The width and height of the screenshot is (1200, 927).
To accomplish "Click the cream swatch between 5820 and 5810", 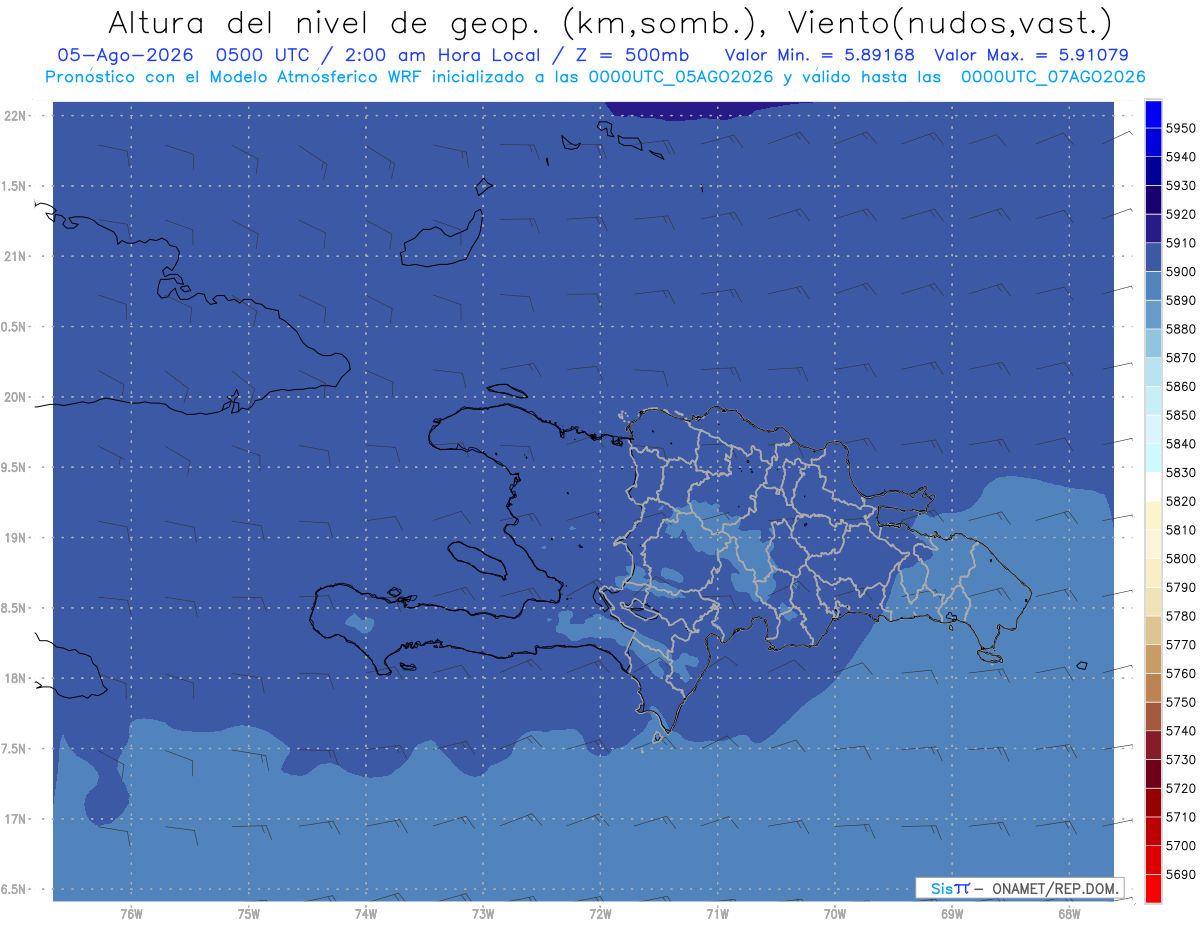I will point(1153,515).
